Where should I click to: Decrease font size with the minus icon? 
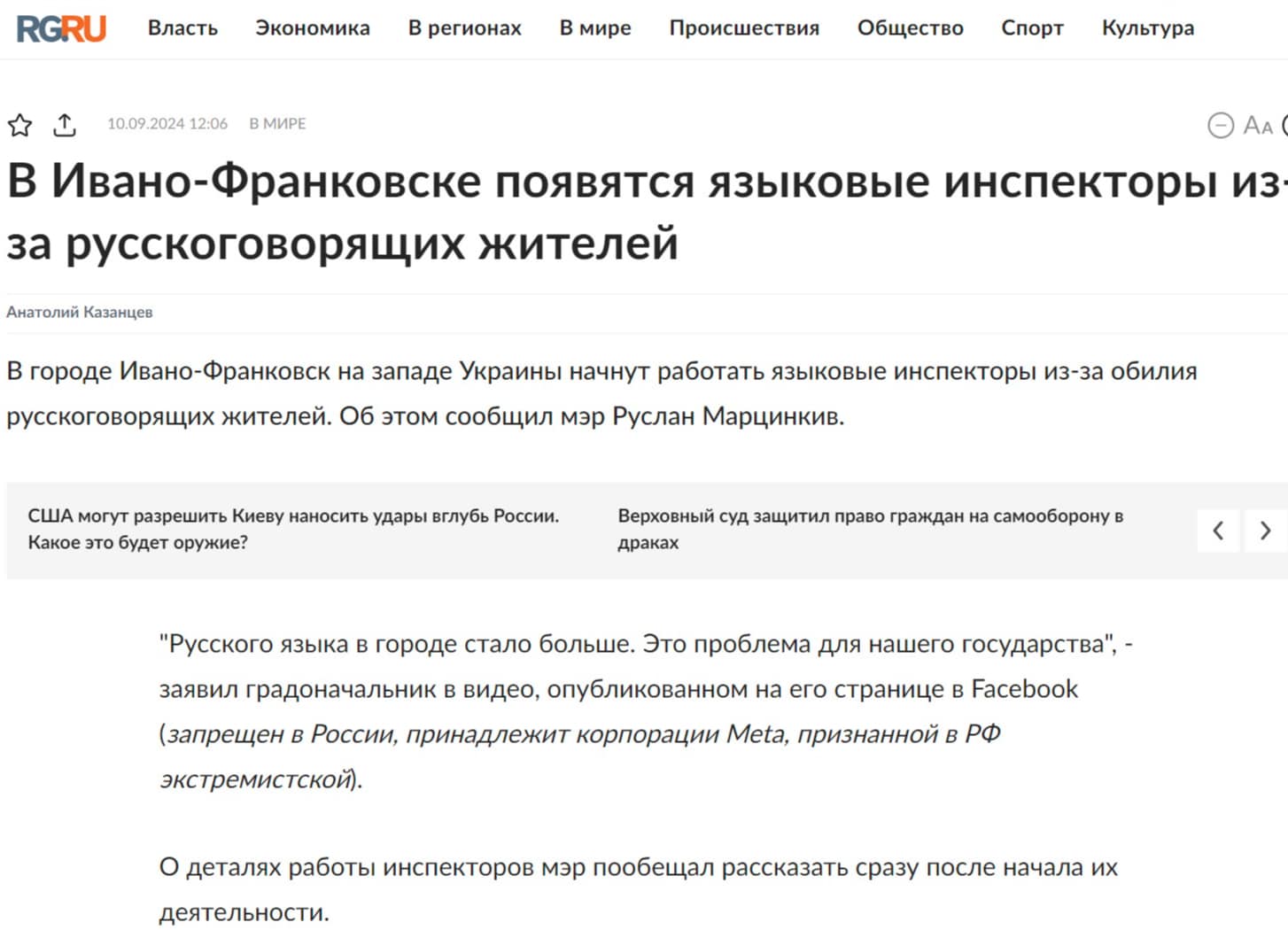[1220, 126]
